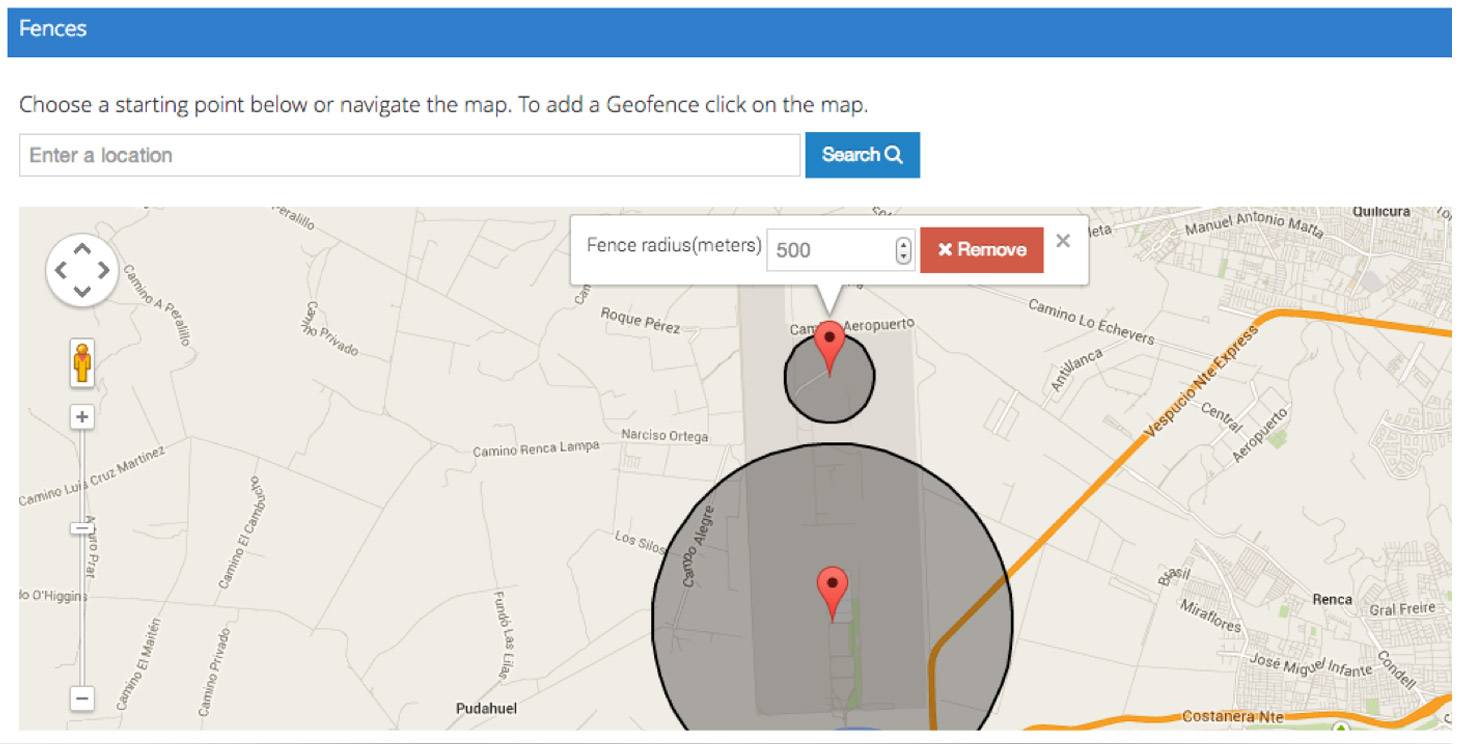1462x744 pixels.
Task: Decrease fence radius with stepper down arrow
Action: click(x=903, y=257)
